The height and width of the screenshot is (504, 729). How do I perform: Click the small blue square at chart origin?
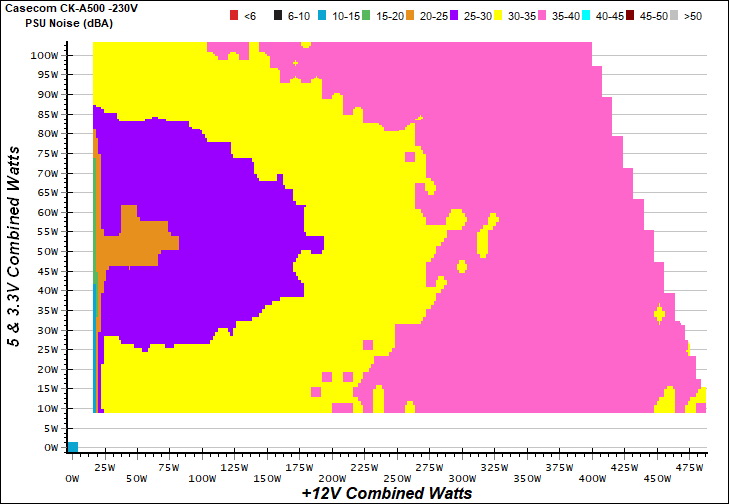pyautogui.click(x=72, y=447)
